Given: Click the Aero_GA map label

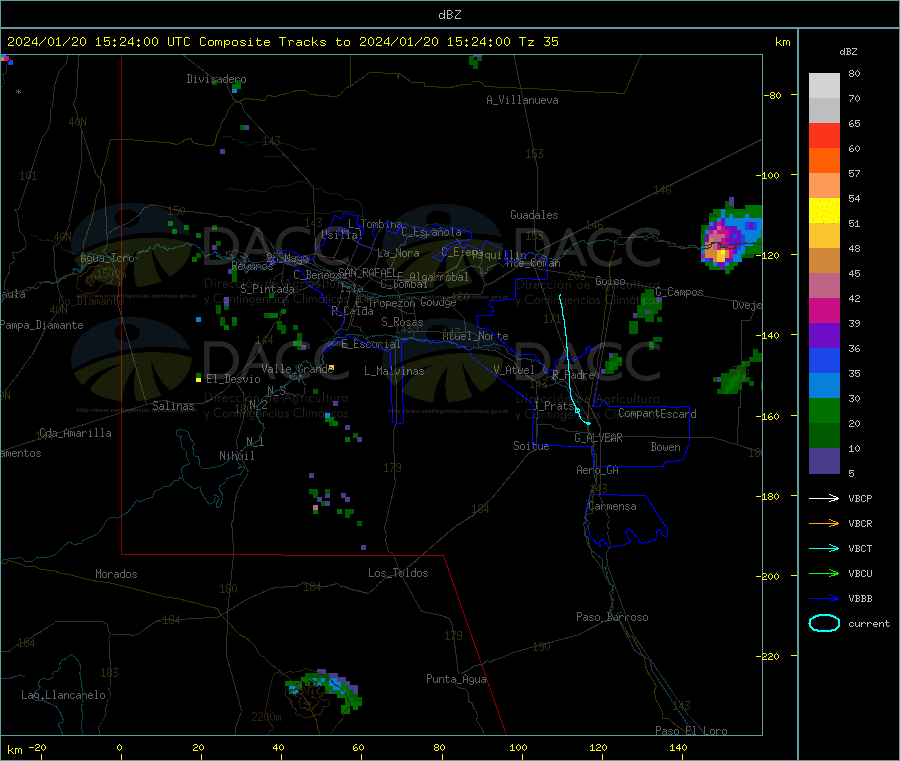Looking at the screenshot, I should click(598, 470).
